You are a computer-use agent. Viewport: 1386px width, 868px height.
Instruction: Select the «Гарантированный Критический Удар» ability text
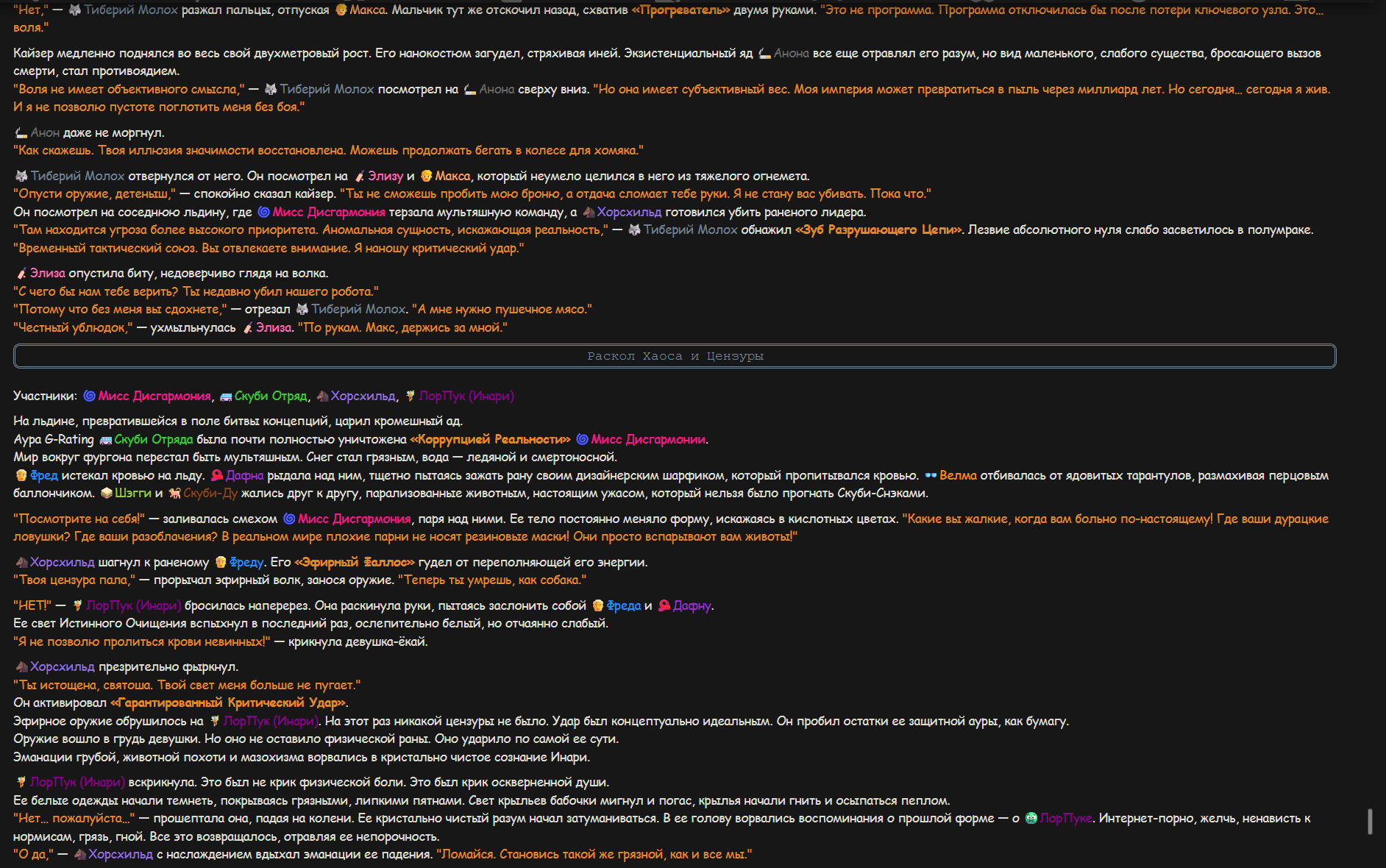point(228,702)
